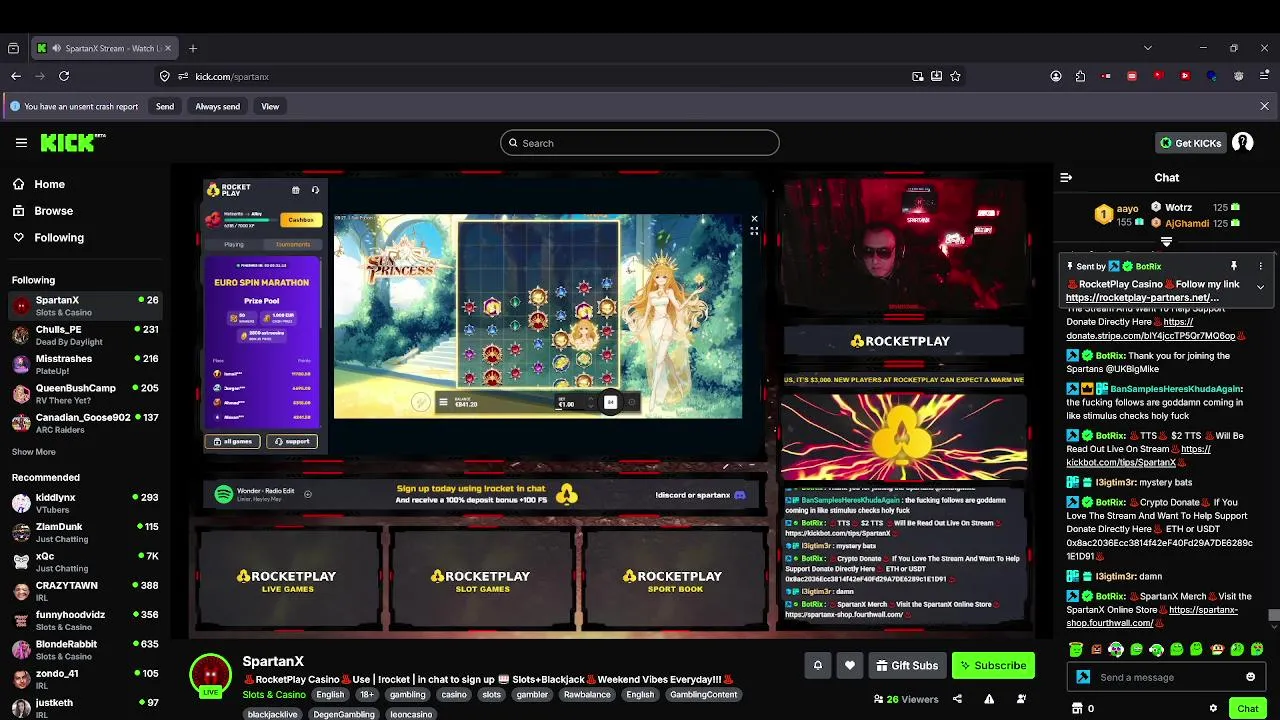Open browser extensions puzzle icon
1280x720 pixels.
[1080, 76]
